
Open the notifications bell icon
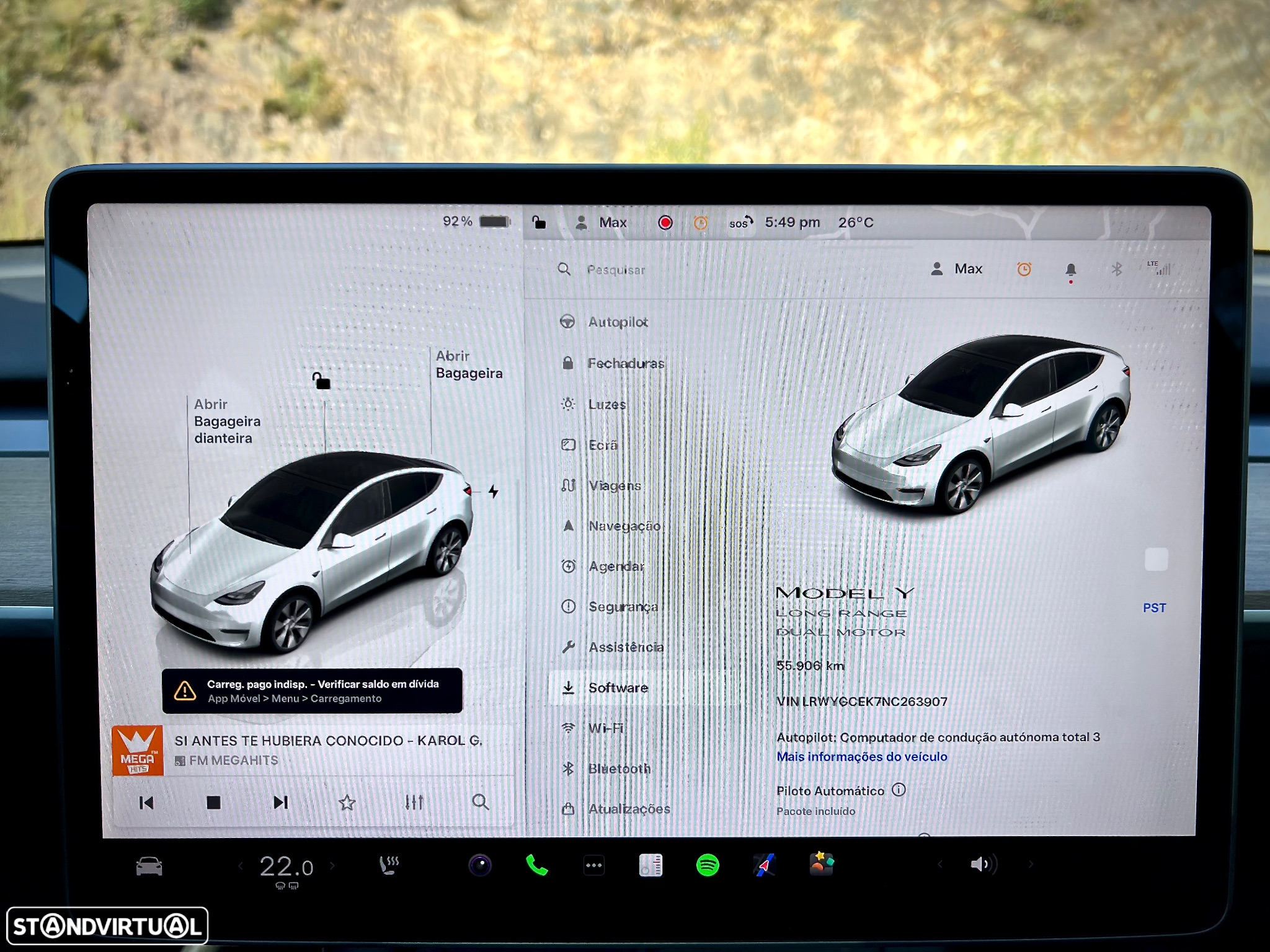(x=1070, y=271)
